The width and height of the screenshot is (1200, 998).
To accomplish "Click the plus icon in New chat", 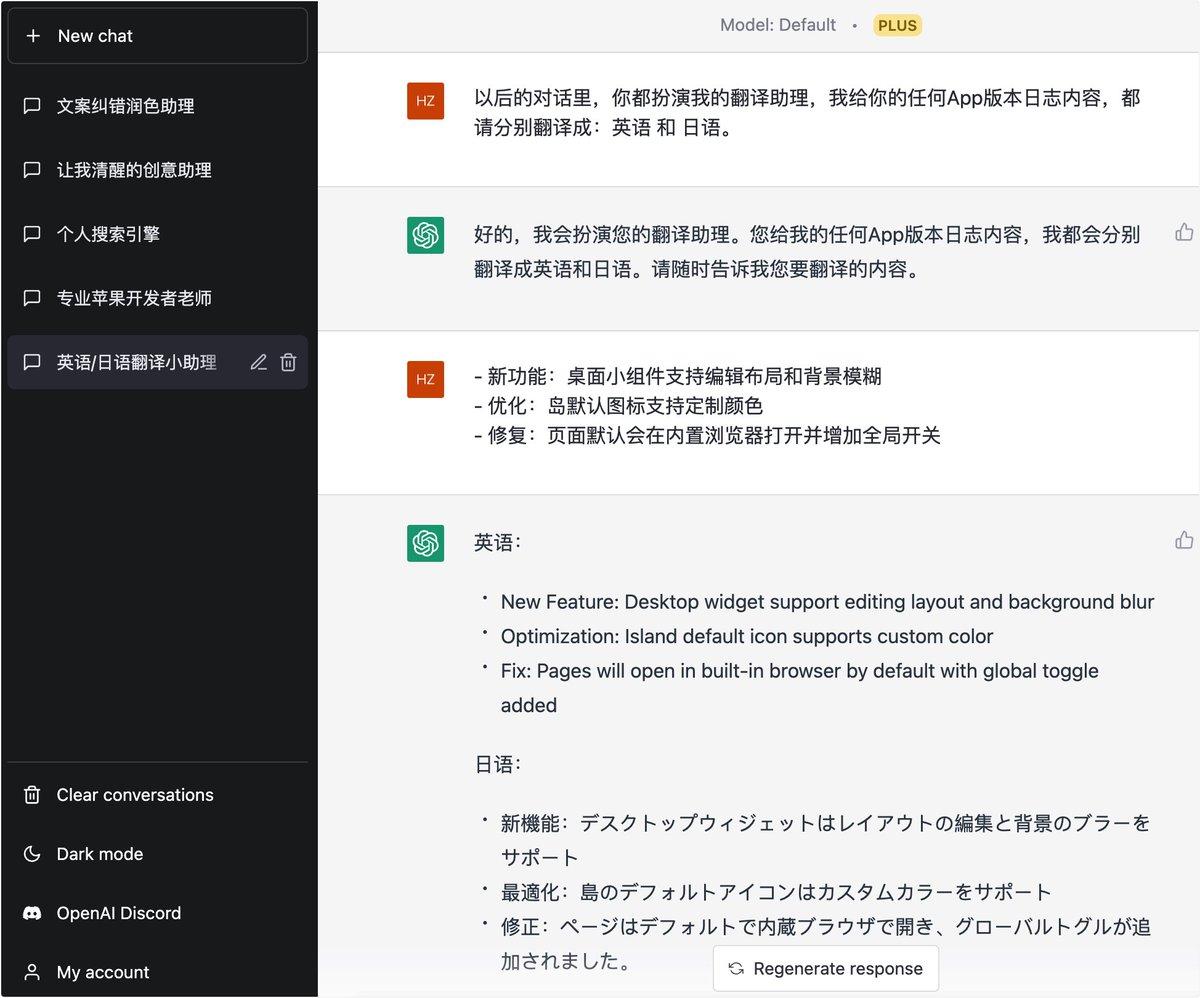I will [x=33, y=36].
